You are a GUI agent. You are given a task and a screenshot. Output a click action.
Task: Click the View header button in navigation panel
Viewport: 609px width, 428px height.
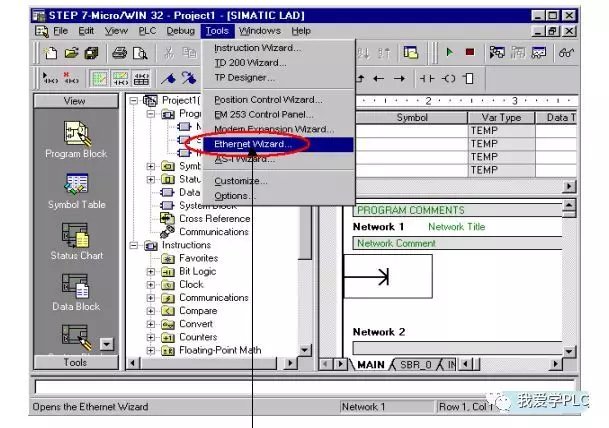(x=75, y=101)
